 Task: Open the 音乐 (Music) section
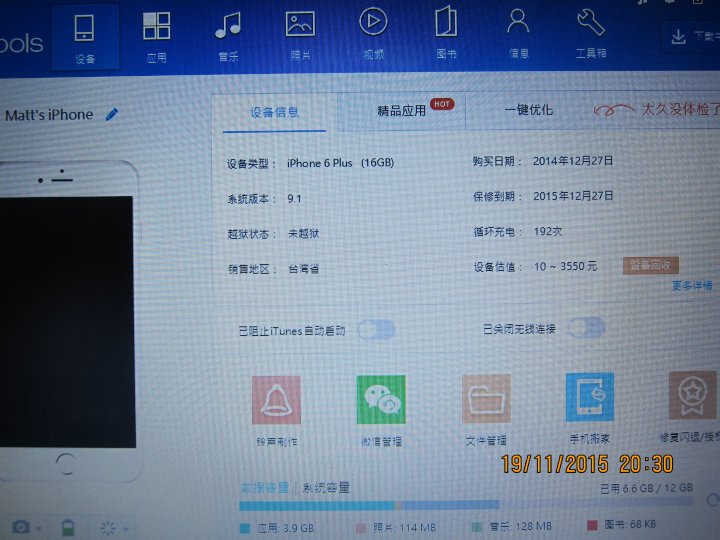pyautogui.click(x=228, y=37)
